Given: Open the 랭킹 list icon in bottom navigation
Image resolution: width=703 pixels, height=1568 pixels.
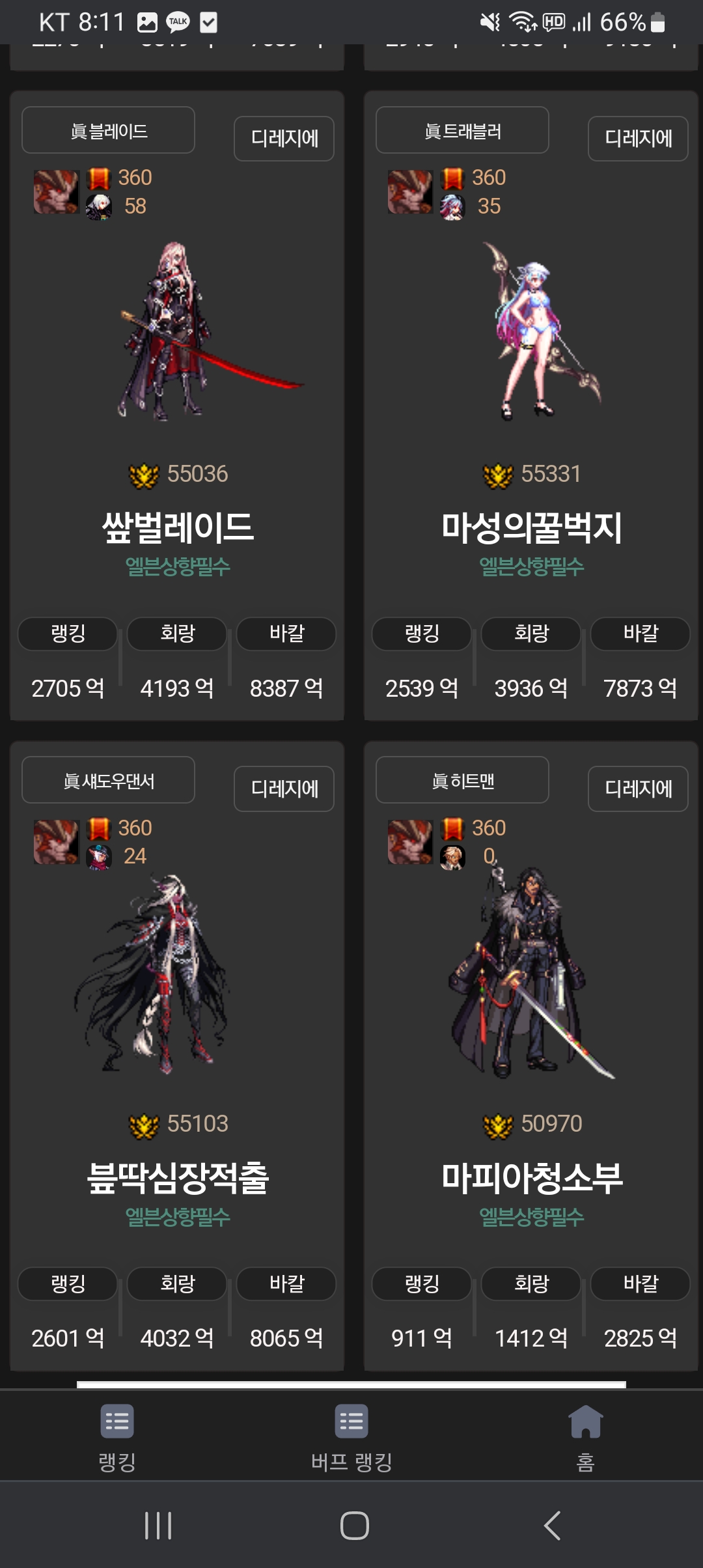Looking at the screenshot, I should pyautogui.click(x=117, y=1421).
